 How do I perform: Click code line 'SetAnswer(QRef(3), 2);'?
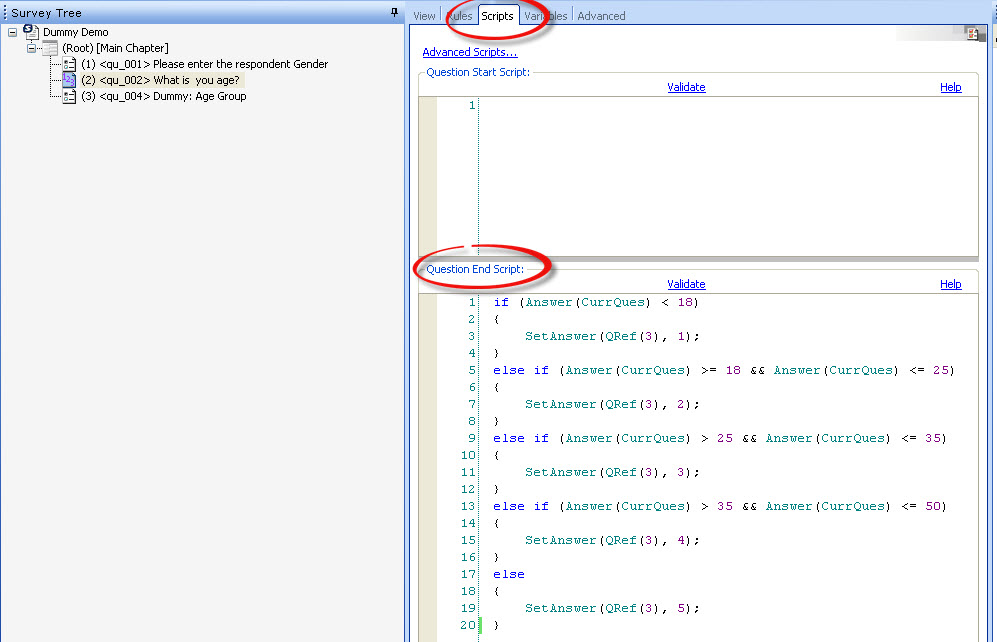[612, 404]
